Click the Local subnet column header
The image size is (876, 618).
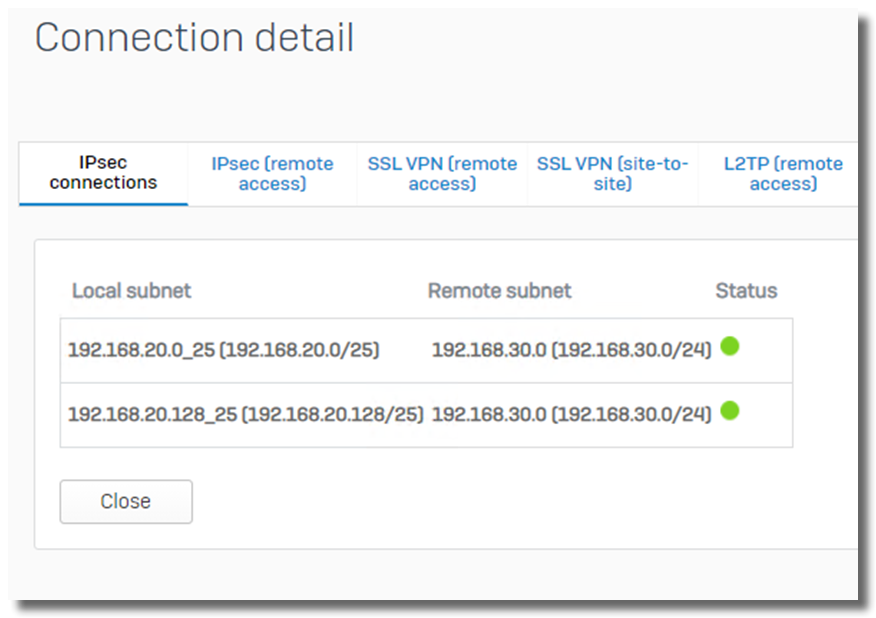pos(131,291)
